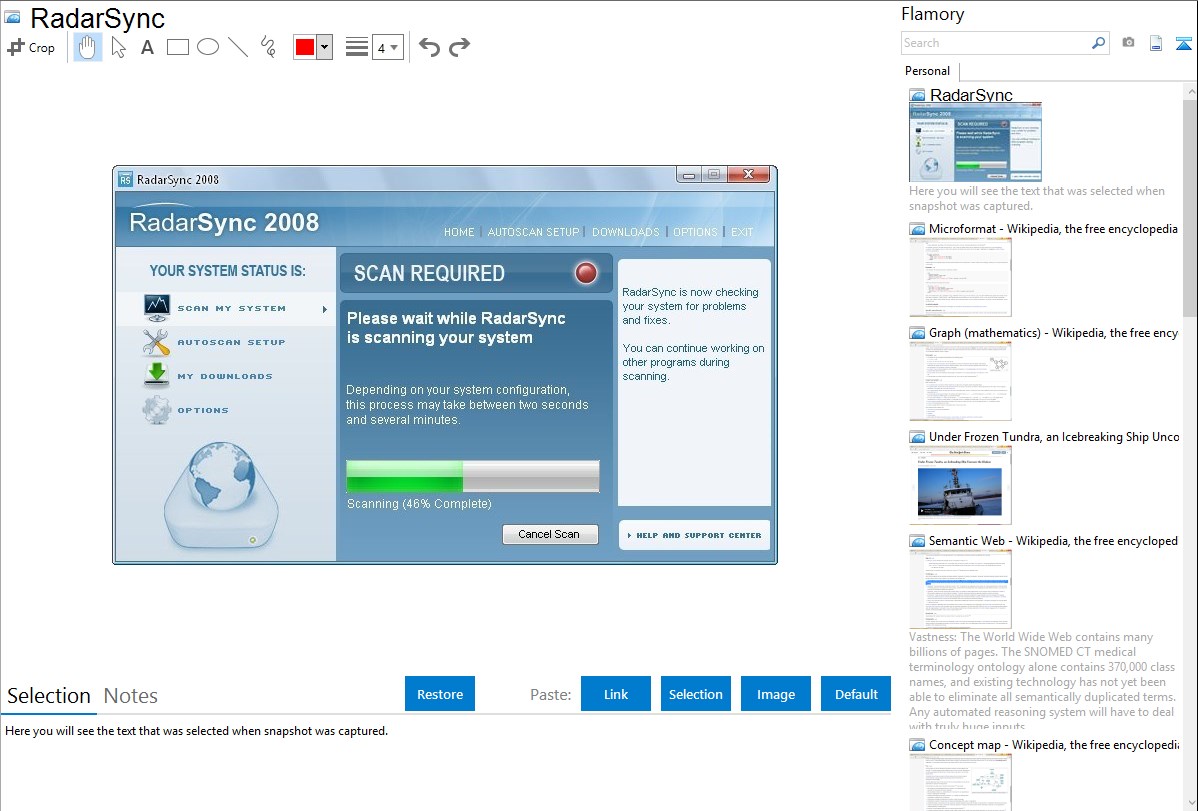Pick the rectangle drawing tool
This screenshot has height=811, width=1198.
[x=177, y=47]
